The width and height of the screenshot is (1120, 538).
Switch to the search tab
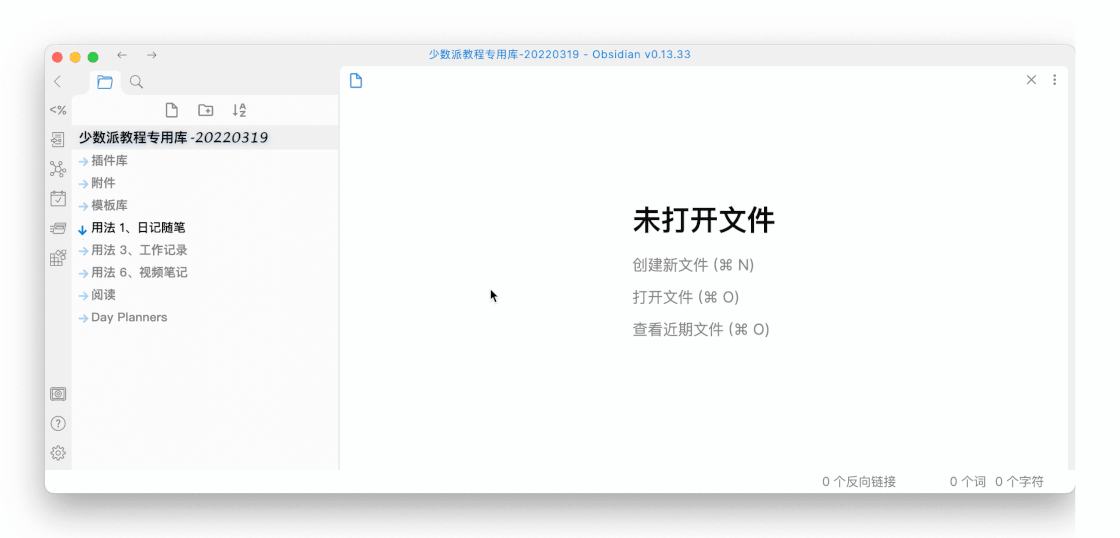pos(137,82)
